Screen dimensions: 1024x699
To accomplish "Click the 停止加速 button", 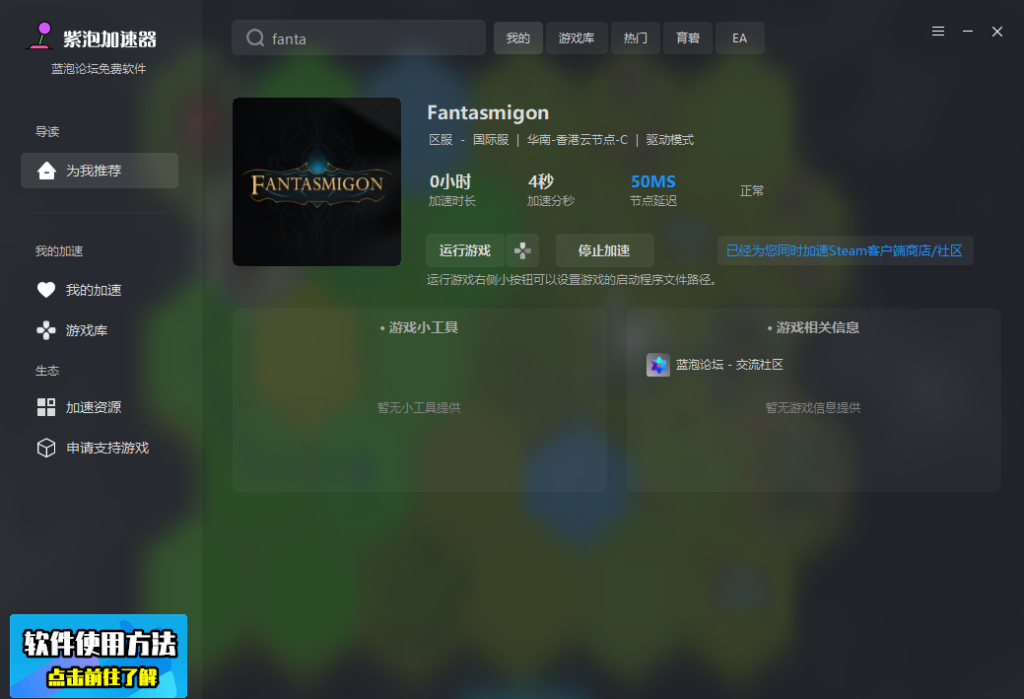I will 604,250.
